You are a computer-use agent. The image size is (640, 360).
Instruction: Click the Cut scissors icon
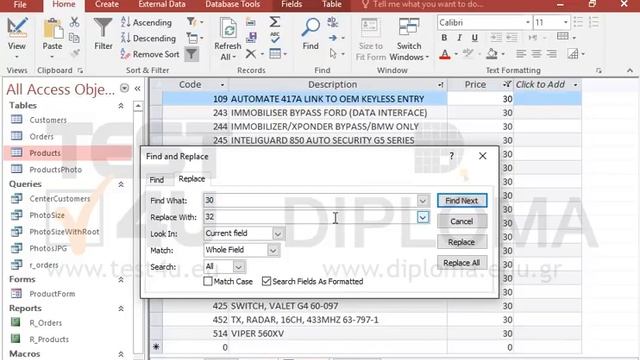click(x=74, y=22)
